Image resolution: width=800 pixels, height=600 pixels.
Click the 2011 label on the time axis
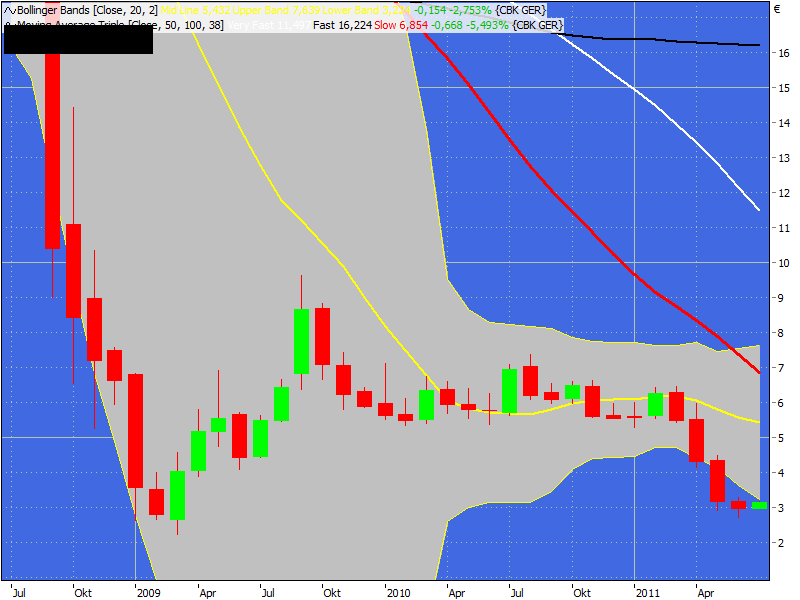pyautogui.click(x=648, y=593)
